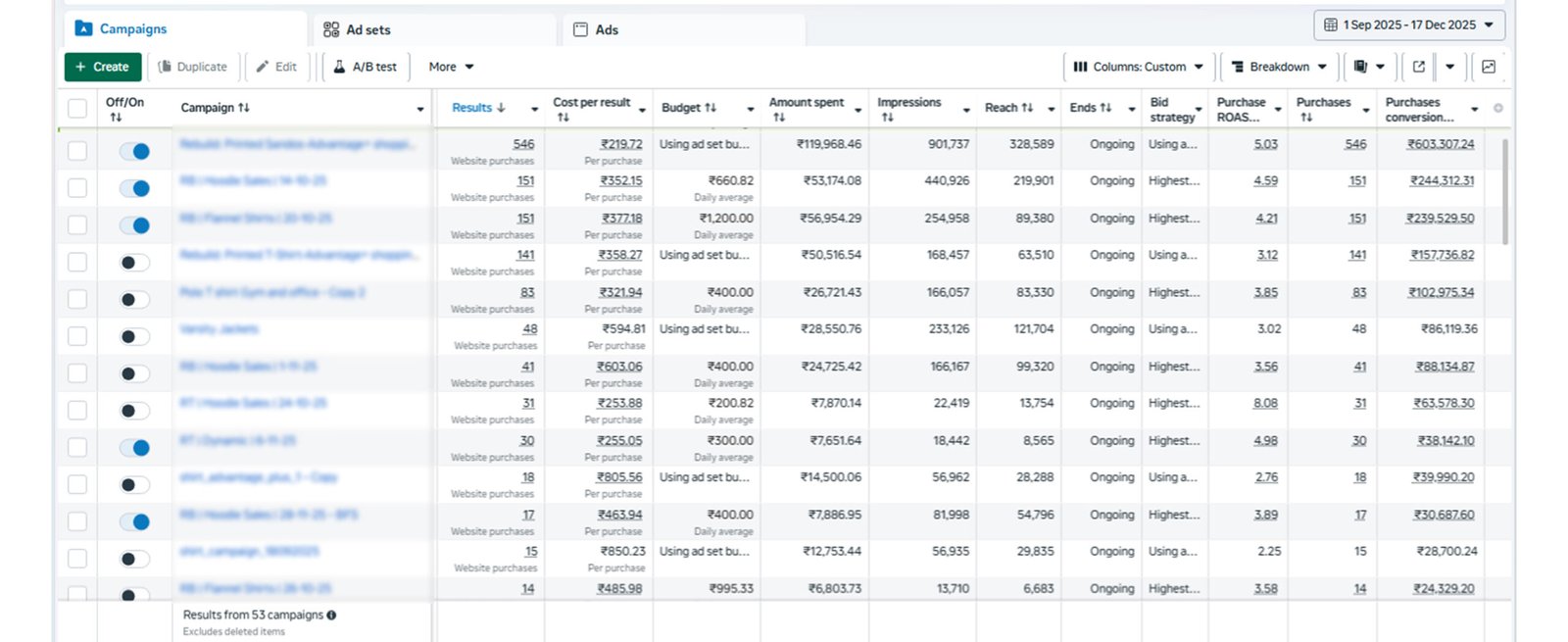Click the green Create button
This screenshot has height=642, width=1568.
[x=103, y=67]
